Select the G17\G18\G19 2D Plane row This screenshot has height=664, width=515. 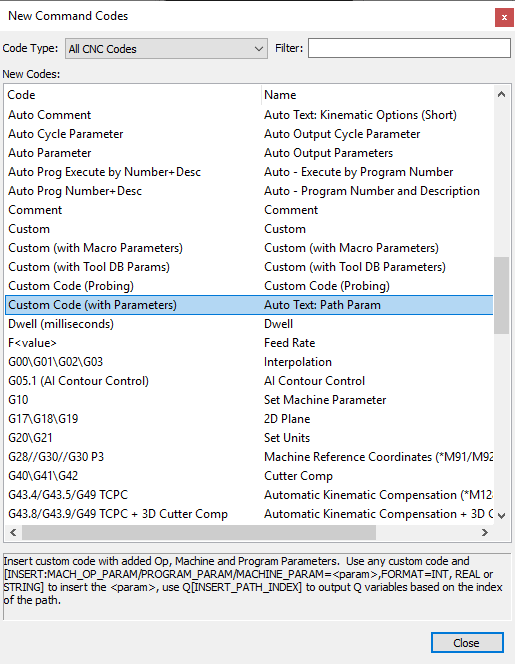click(x=249, y=419)
